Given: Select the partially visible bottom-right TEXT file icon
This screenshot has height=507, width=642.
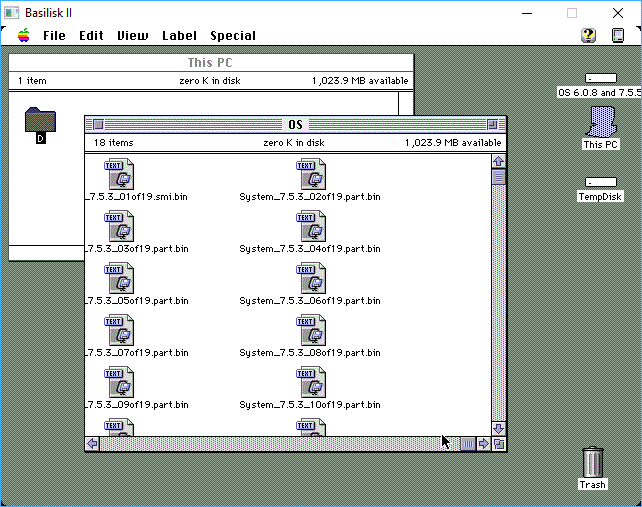Looking at the screenshot, I should pyautogui.click(x=311, y=427).
